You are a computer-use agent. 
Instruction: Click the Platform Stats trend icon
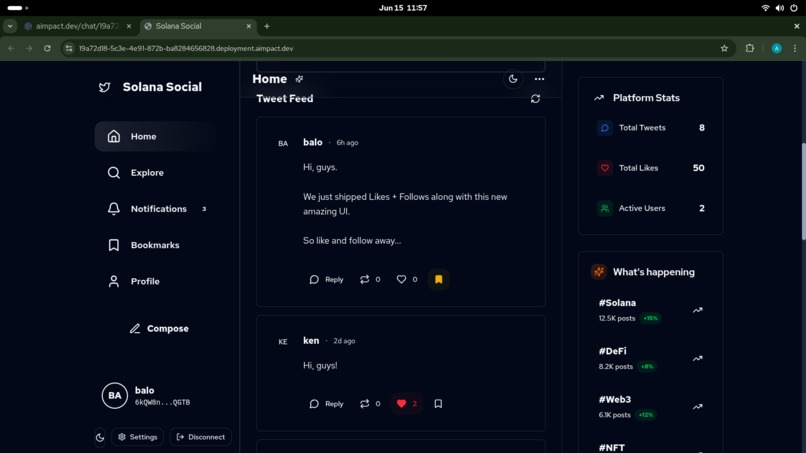[599, 98]
